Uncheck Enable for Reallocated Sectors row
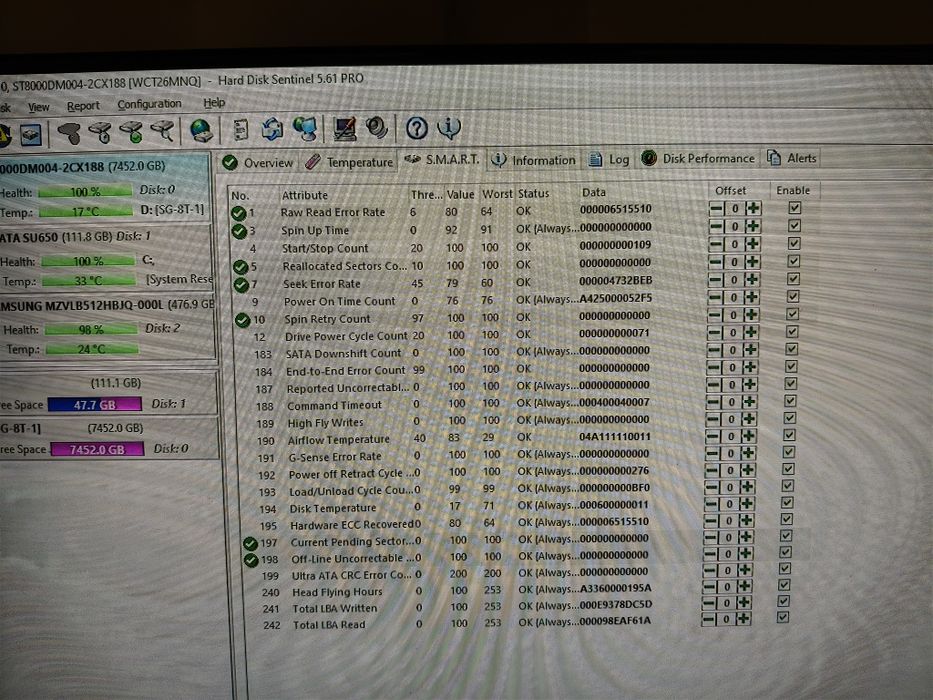Viewport: 933px width, 700px height. point(794,261)
